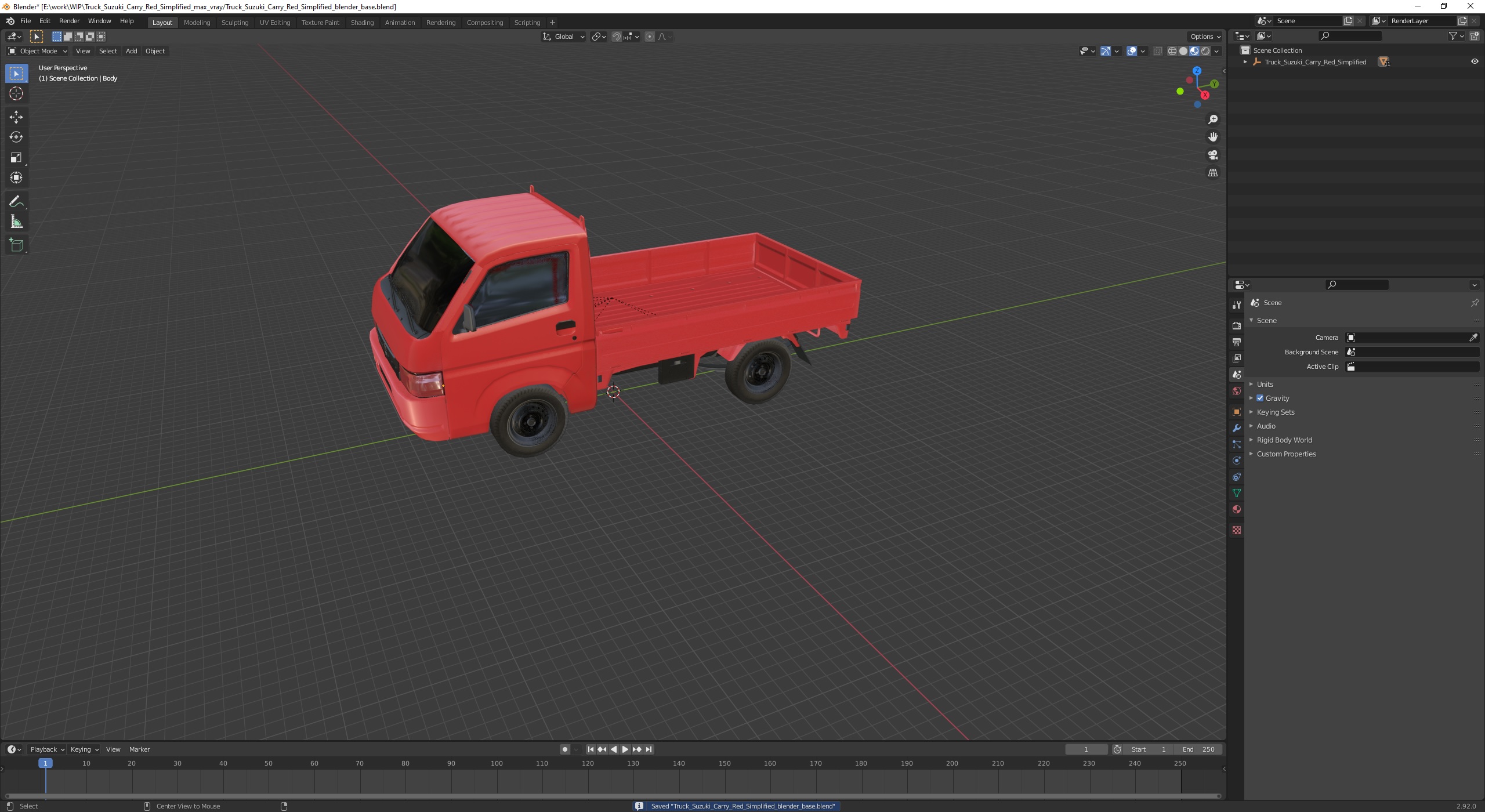Open the Active Tool properties tab
The width and height of the screenshot is (1485, 812).
pos(1237,305)
